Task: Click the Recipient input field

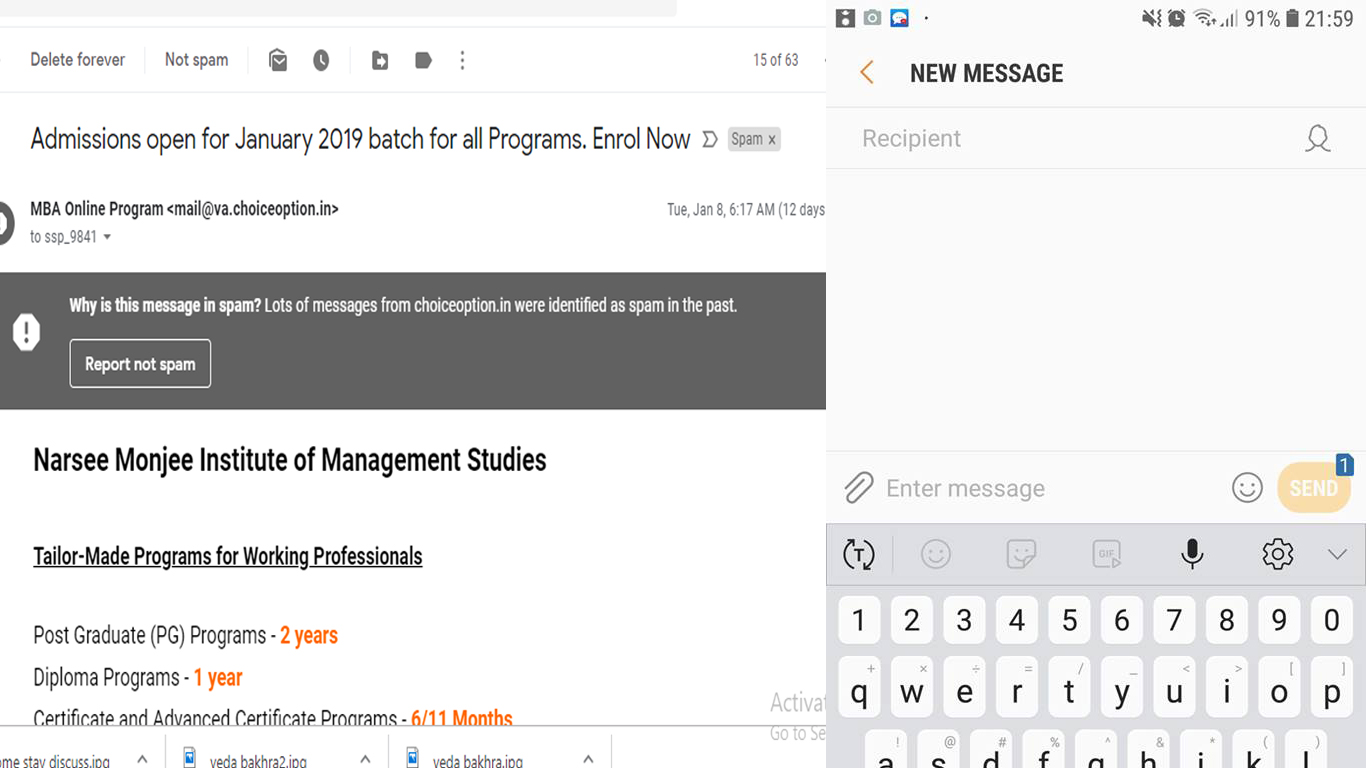Action: click(x=1070, y=139)
